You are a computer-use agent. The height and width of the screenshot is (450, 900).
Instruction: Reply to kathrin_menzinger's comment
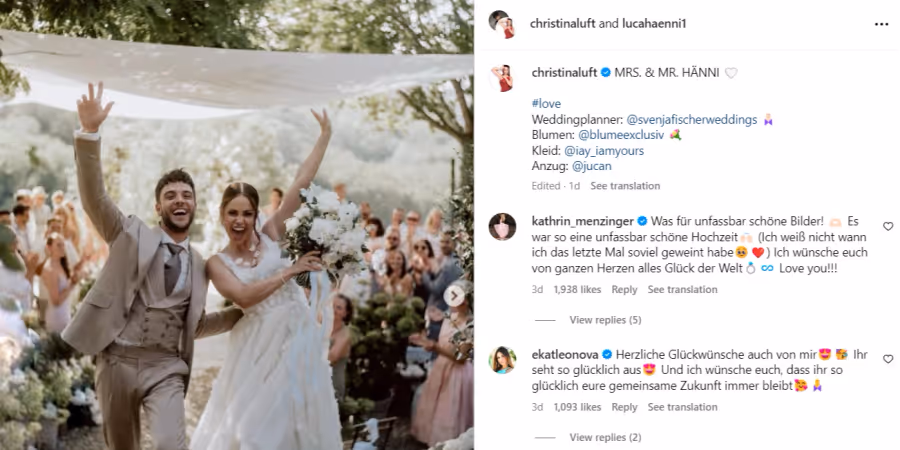[624, 290]
